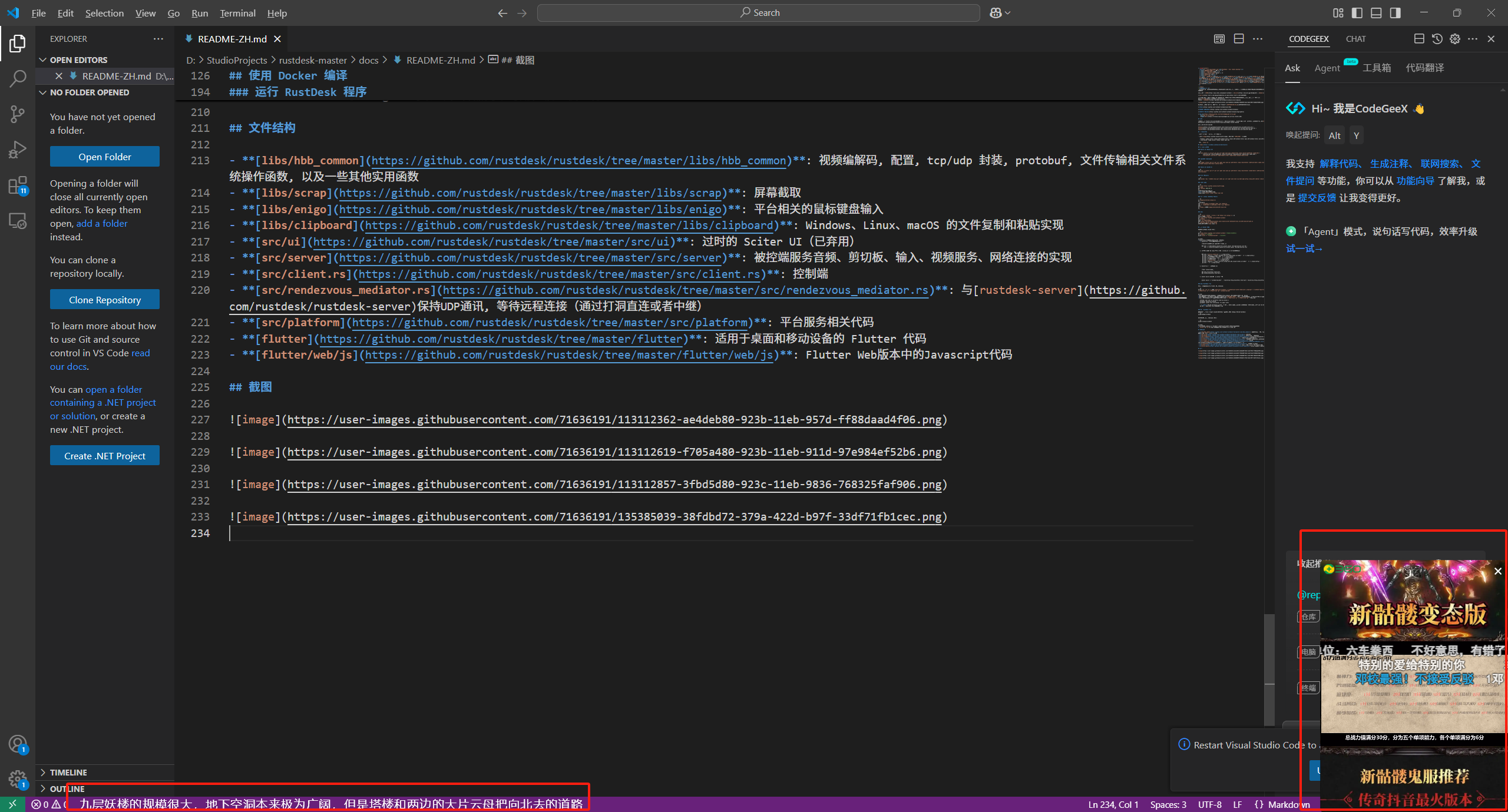The width and height of the screenshot is (1508, 812).
Task: Switch to the CHAT panel tab
Action: tap(1355, 39)
